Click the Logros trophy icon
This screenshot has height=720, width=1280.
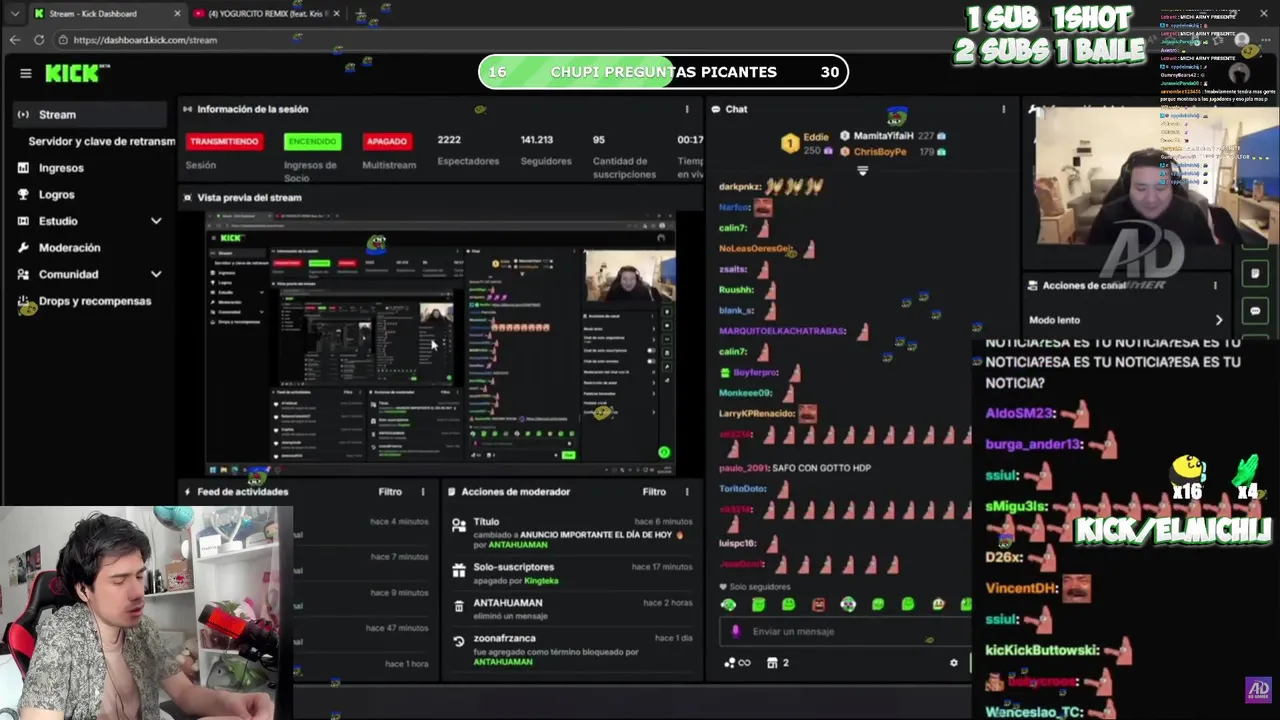tap(23, 194)
